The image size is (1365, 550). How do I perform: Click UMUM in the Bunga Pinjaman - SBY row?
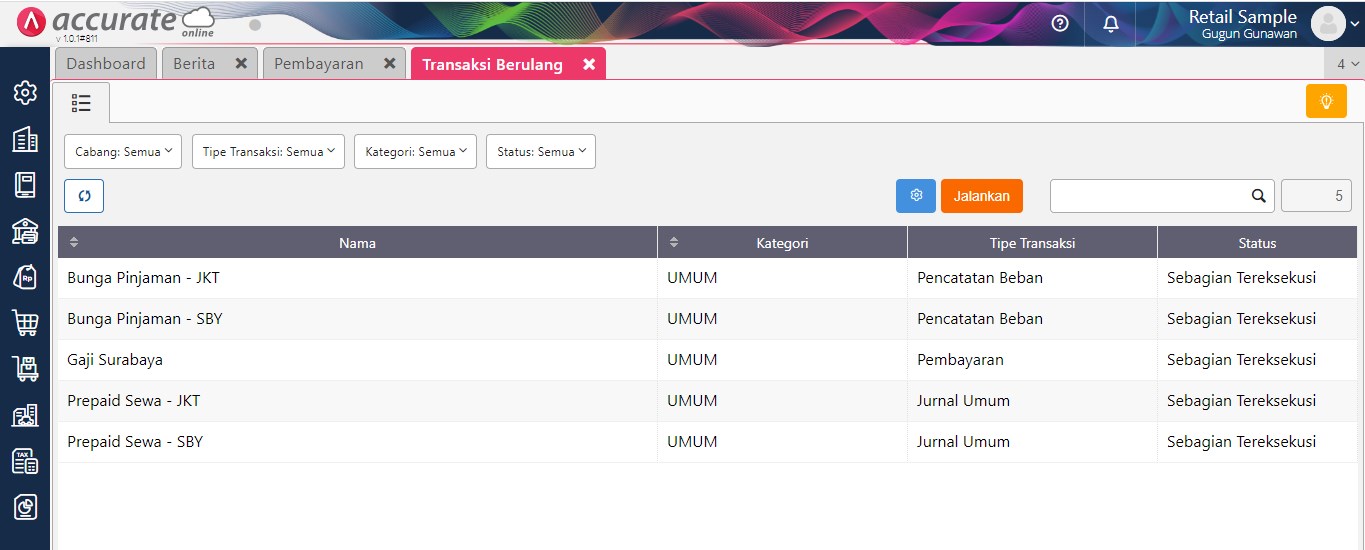point(692,319)
